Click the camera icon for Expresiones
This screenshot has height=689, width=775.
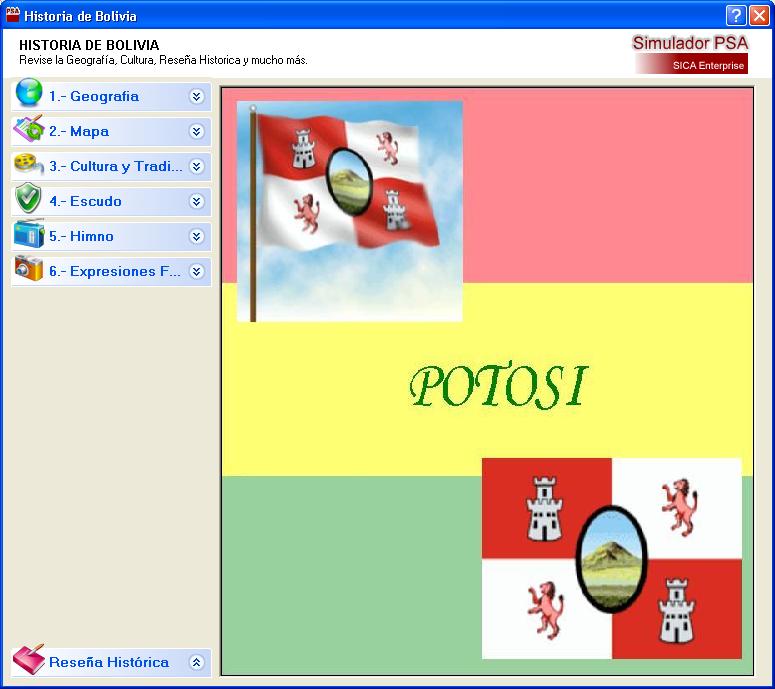(28, 270)
